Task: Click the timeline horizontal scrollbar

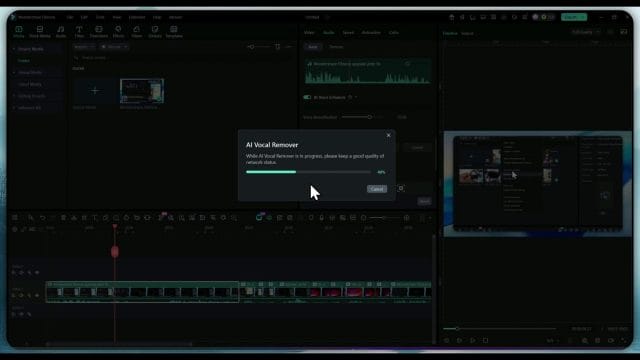Action: (118, 344)
